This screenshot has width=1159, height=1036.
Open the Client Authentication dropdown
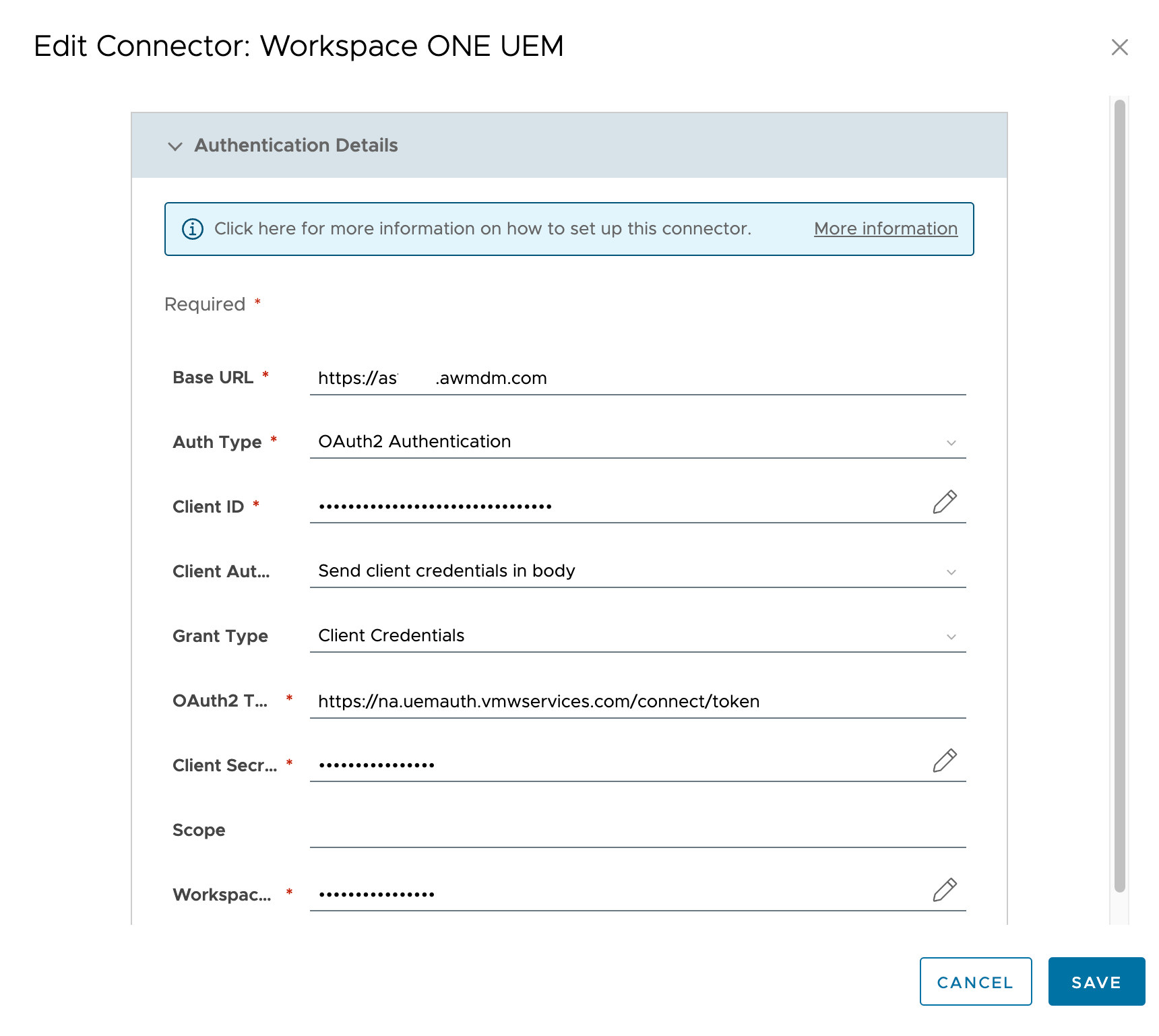click(951, 572)
